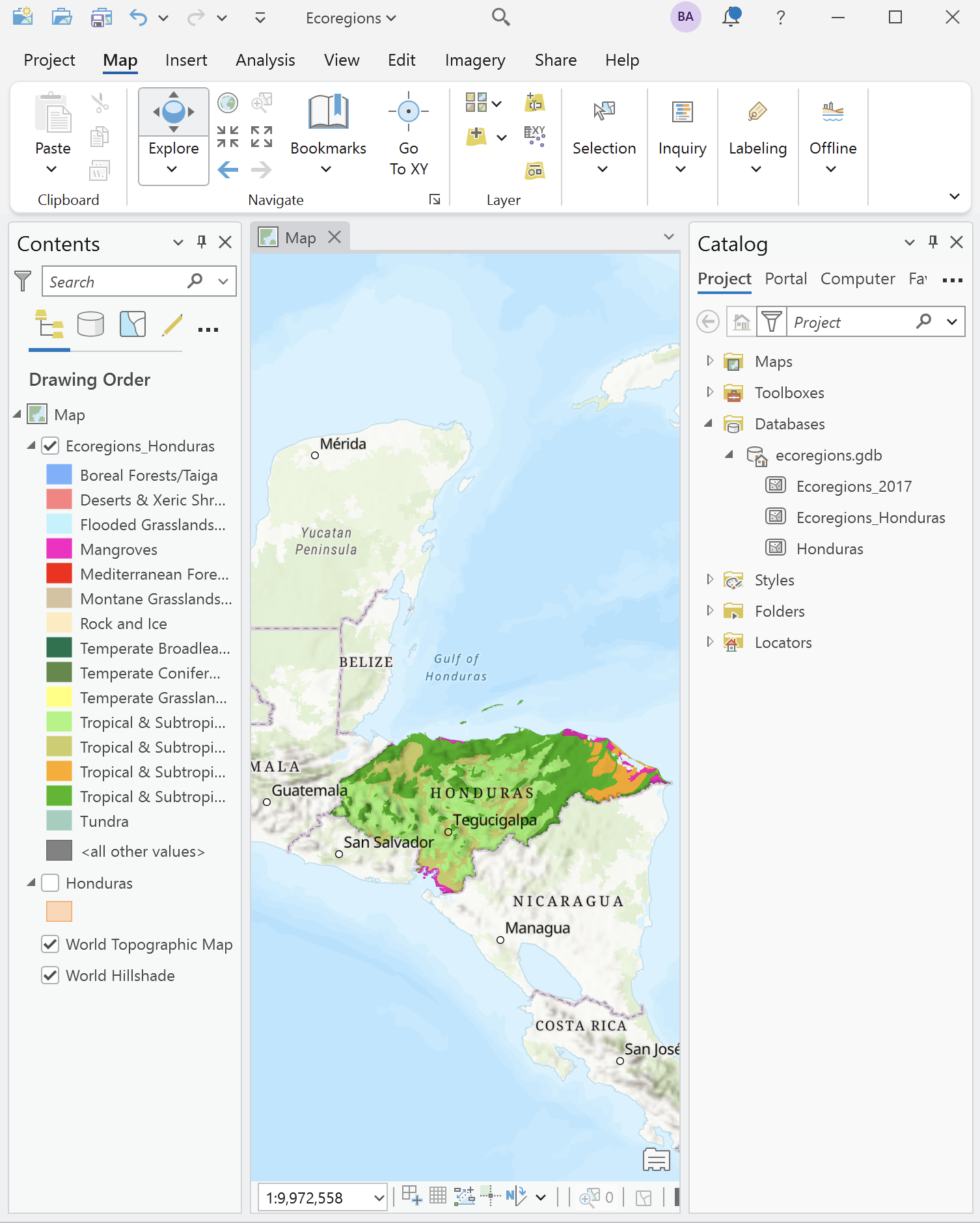Open Navigate group dialog launcher
This screenshot has width=980, height=1223.
tap(435, 200)
